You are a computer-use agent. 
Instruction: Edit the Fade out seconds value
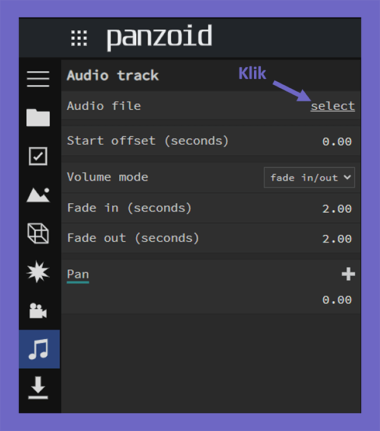tap(337, 239)
